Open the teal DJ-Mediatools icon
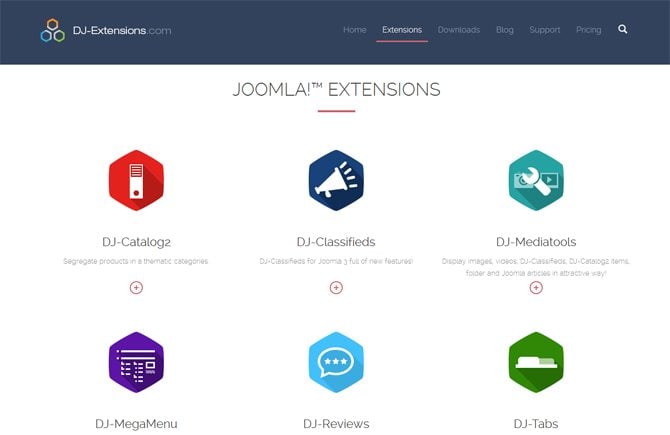The width and height of the screenshot is (670, 435). pyautogui.click(x=536, y=180)
